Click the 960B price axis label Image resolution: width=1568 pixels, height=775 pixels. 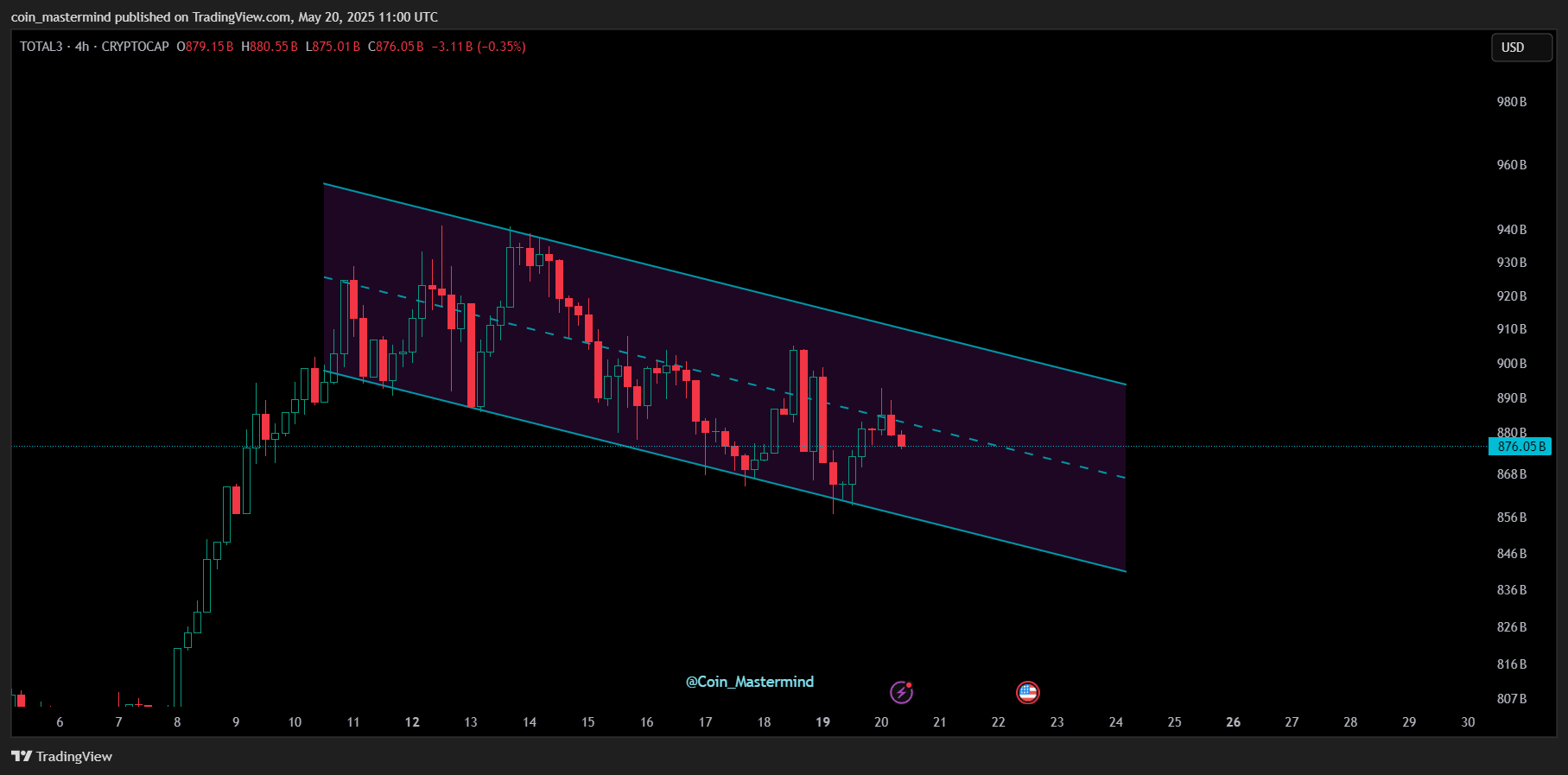coord(1512,165)
